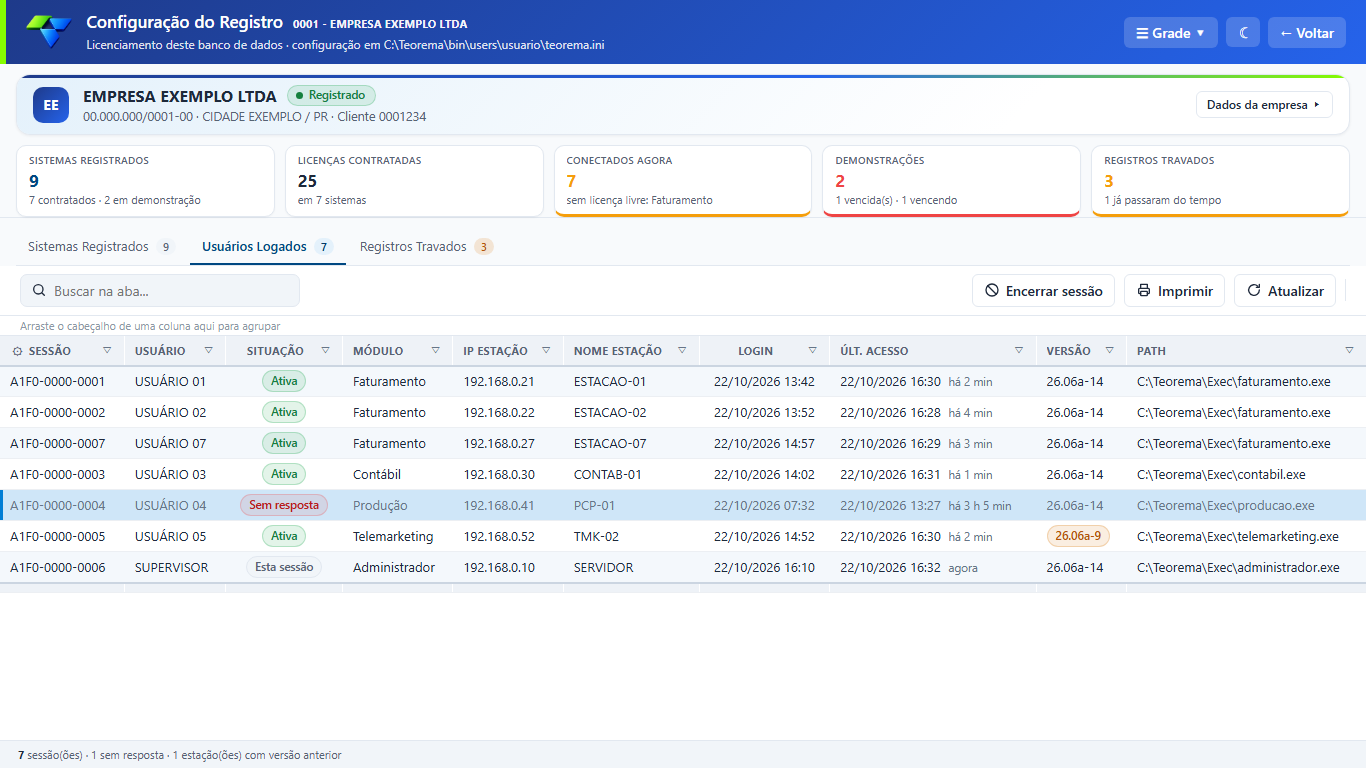Click the Sistemas Registrados summary card
Image resolution: width=1366 pixels, height=768 pixels.
tap(146, 181)
